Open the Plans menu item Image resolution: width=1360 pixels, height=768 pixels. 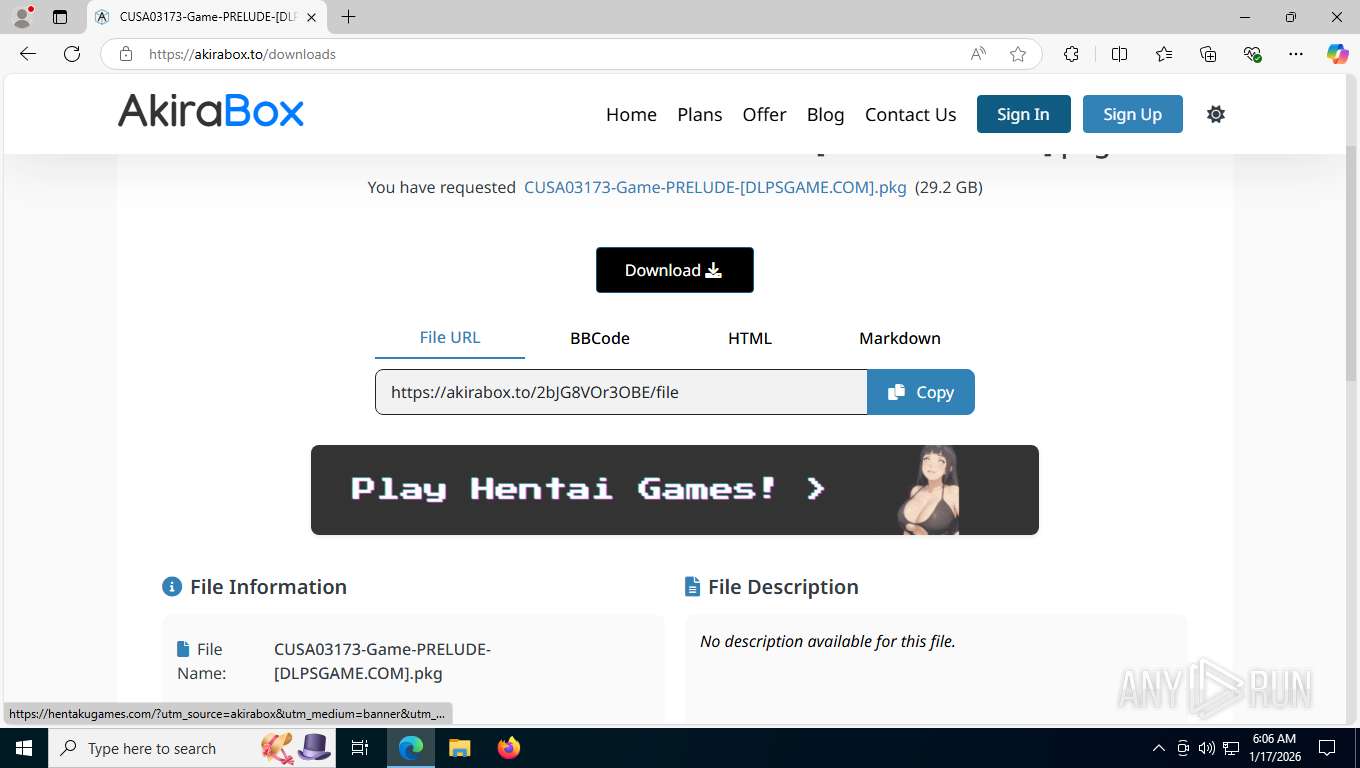tap(700, 114)
